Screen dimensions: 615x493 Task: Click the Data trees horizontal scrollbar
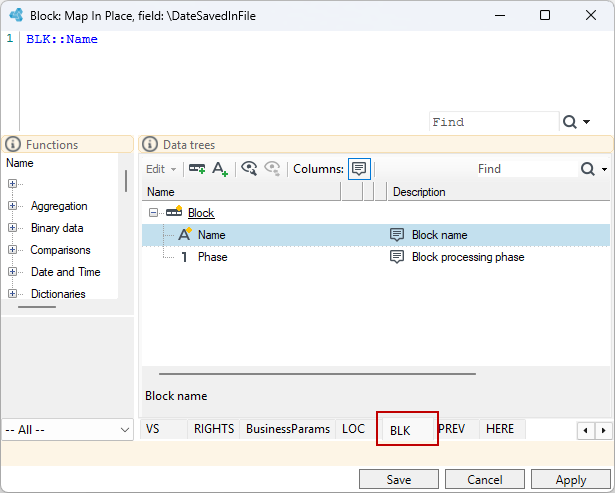tap(317, 374)
